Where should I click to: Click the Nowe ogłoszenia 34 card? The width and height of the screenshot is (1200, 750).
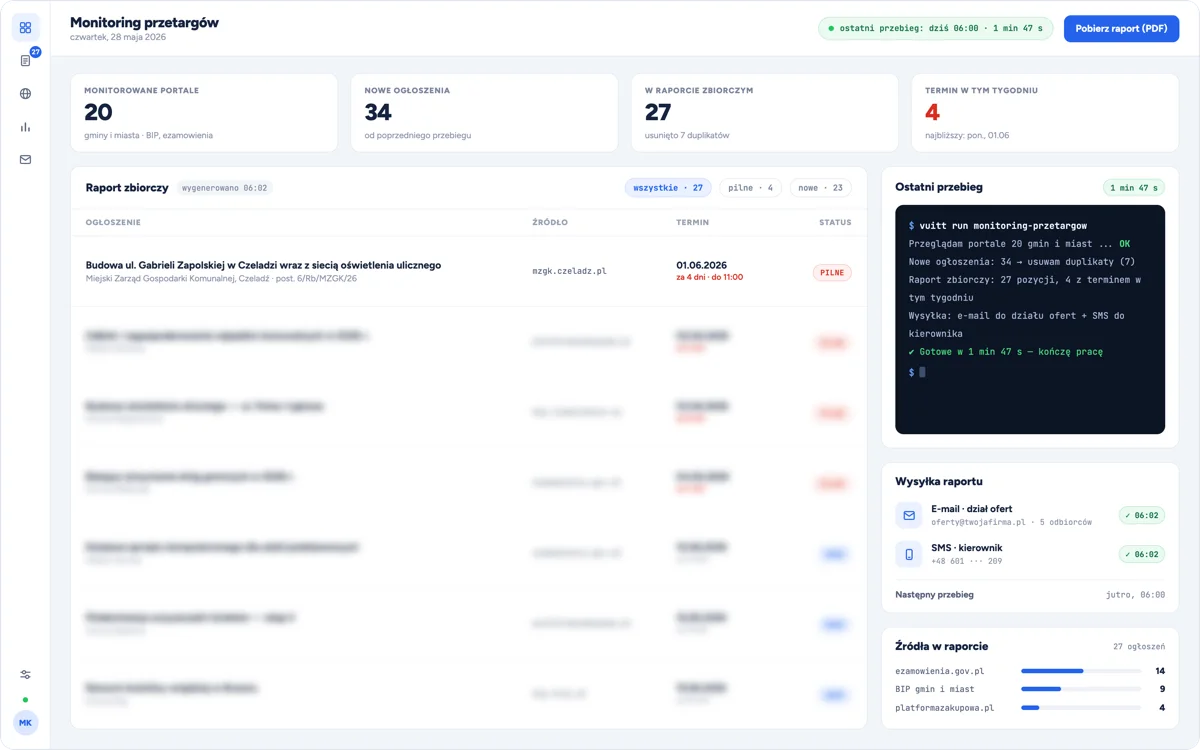pyautogui.click(x=484, y=112)
